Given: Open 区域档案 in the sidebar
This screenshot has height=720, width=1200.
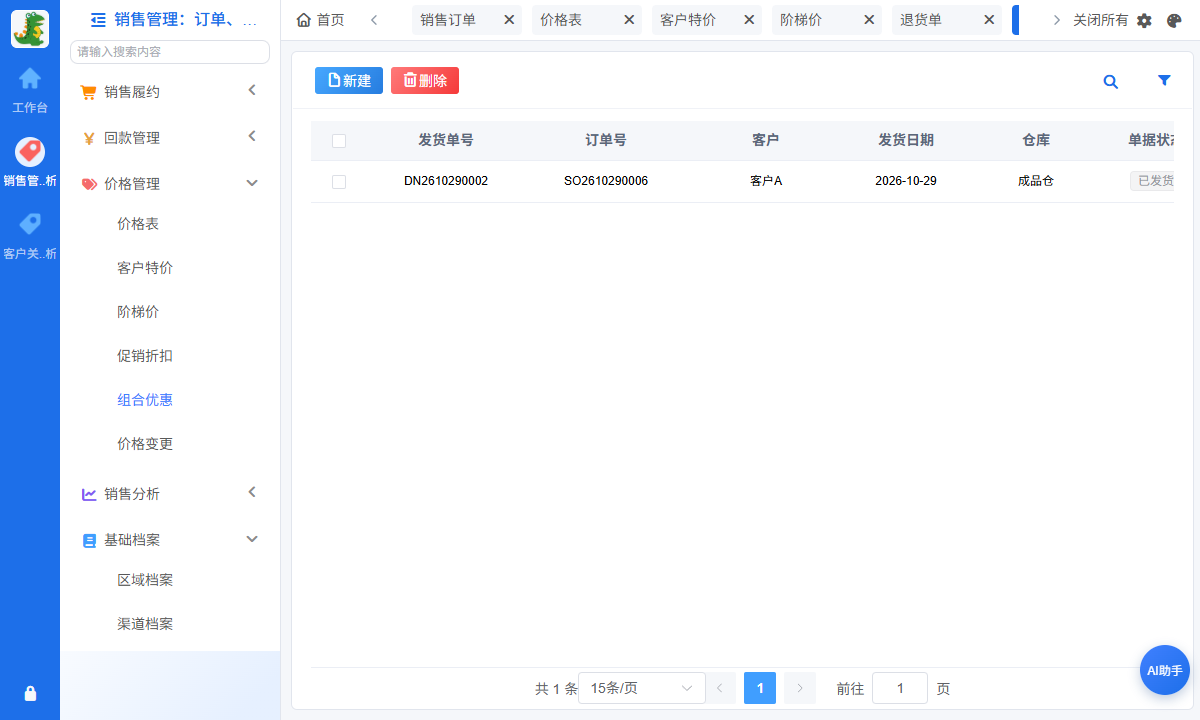Looking at the screenshot, I should point(145,580).
